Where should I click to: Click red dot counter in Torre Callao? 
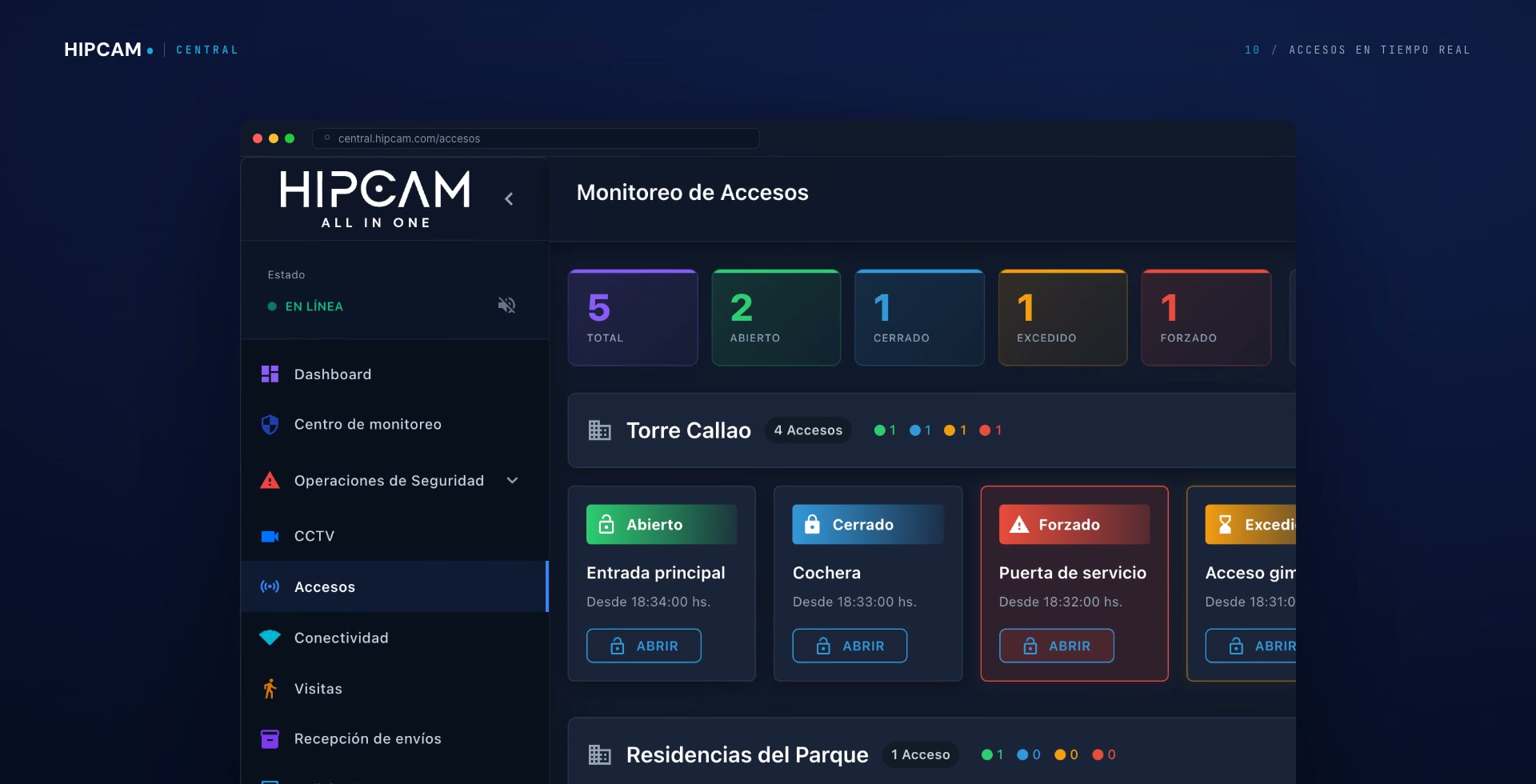click(990, 430)
